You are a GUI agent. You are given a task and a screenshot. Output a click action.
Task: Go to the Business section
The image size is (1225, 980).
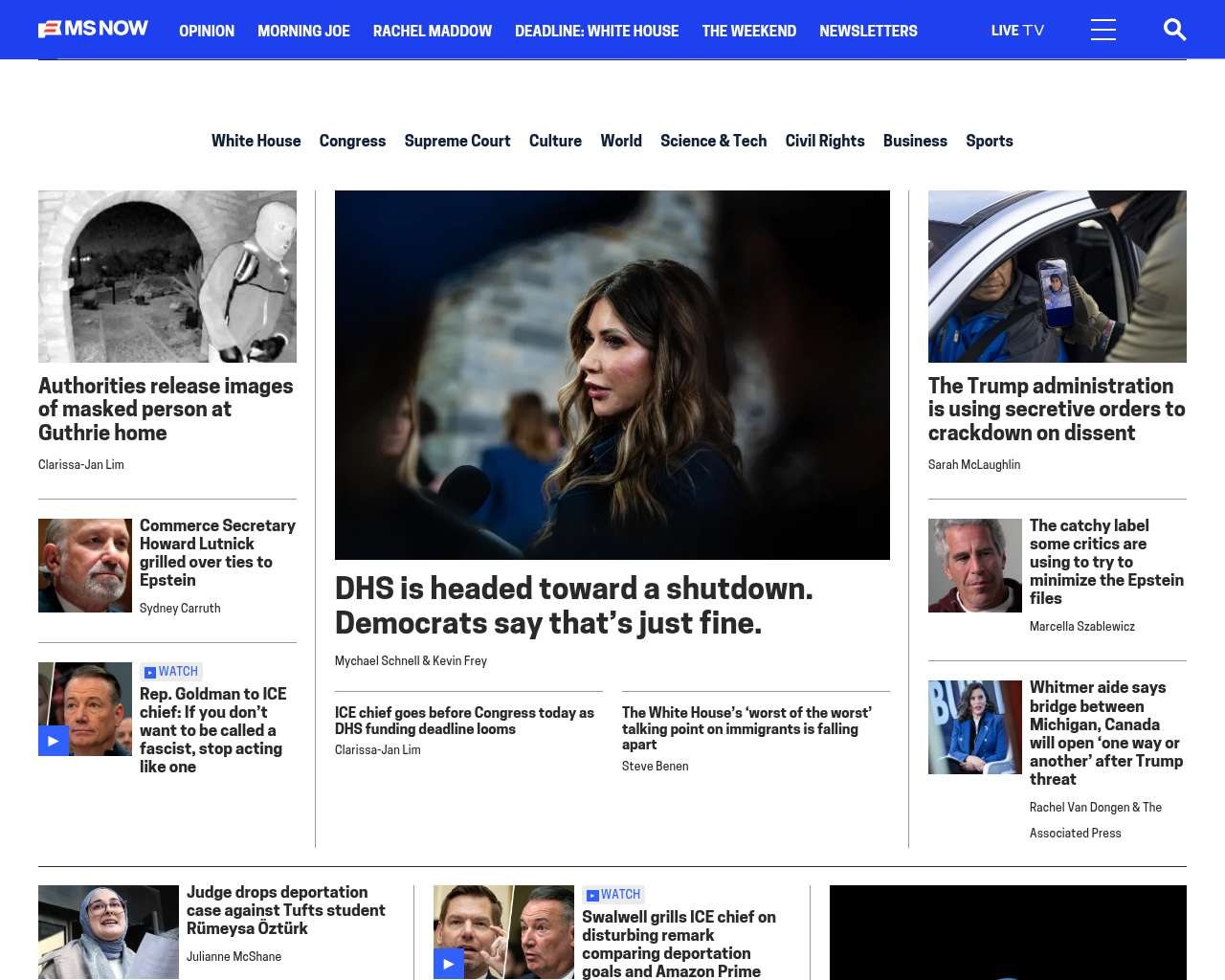915,141
